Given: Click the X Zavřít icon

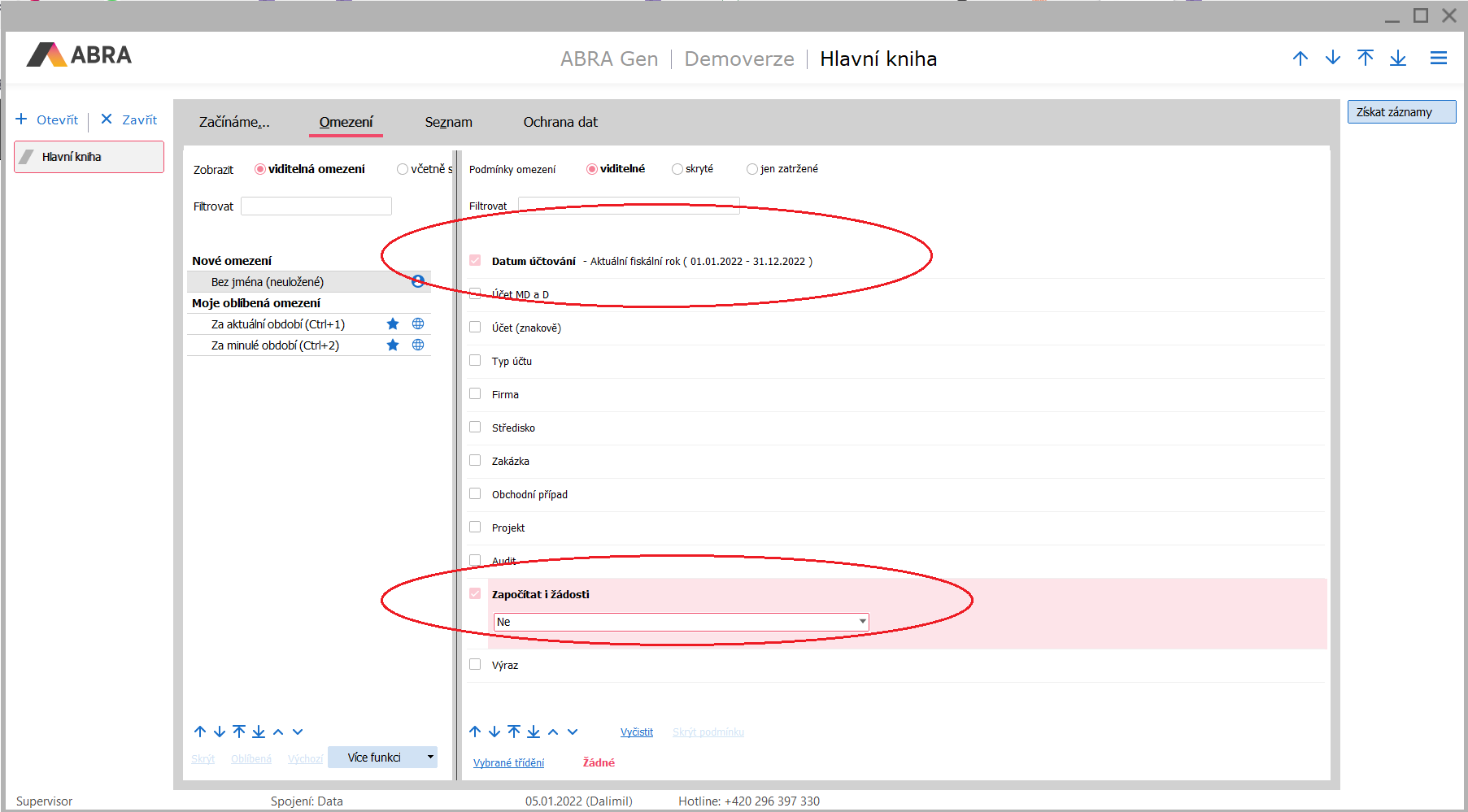Looking at the screenshot, I should pos(107,119).
